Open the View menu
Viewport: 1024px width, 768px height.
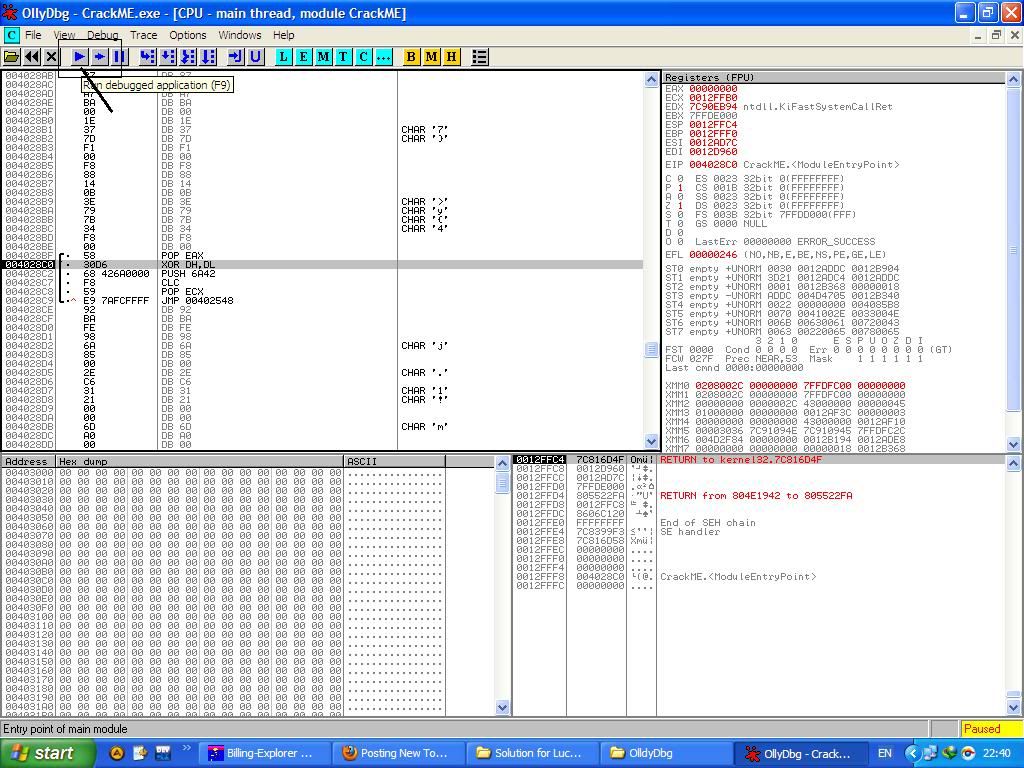tap(64, 35)
